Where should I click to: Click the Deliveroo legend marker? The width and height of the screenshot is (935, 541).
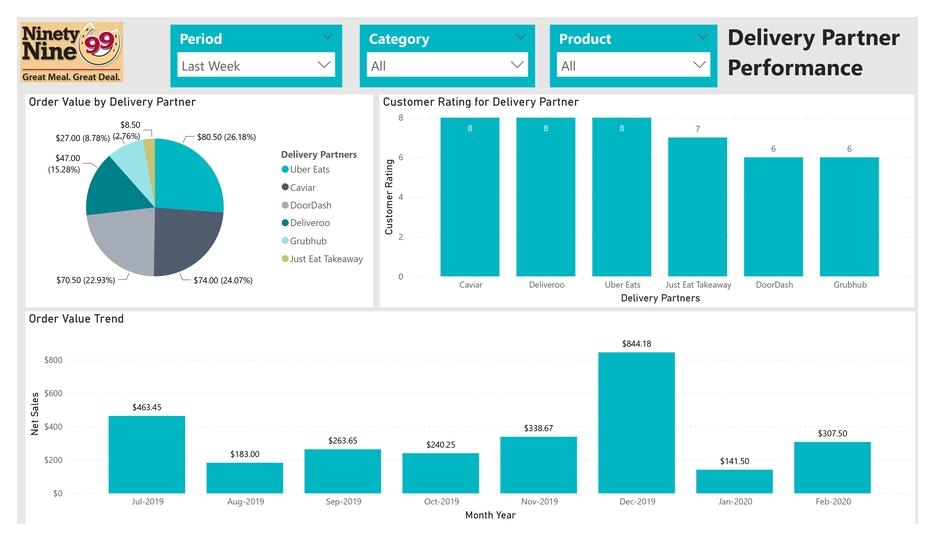pyautogui.click(x=285, y=224)
